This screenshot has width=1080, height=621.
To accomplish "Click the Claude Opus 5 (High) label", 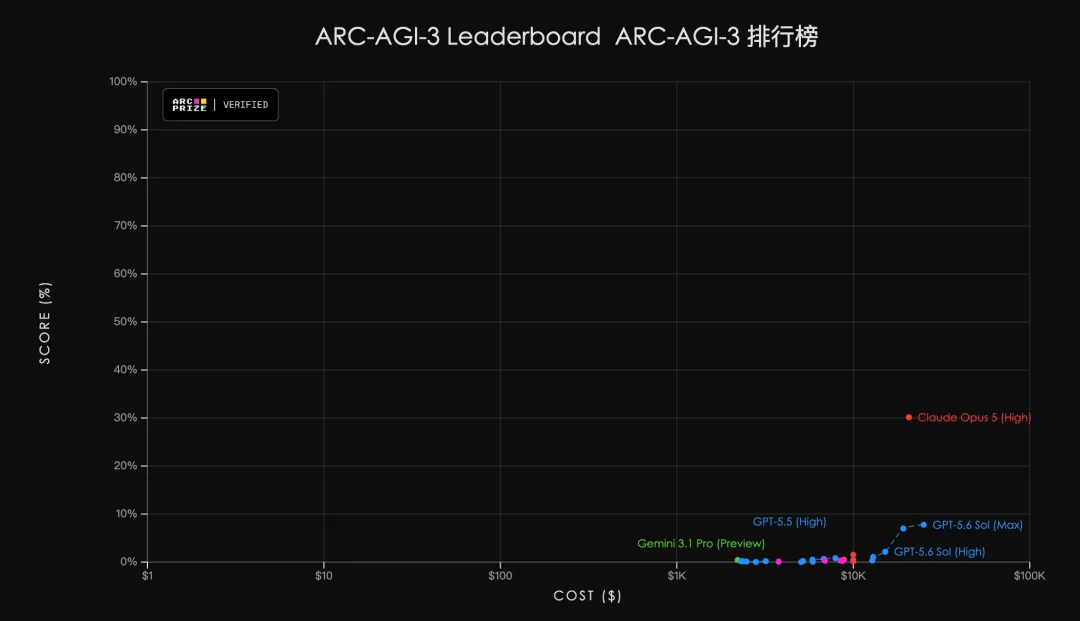I will pos(974,417).
